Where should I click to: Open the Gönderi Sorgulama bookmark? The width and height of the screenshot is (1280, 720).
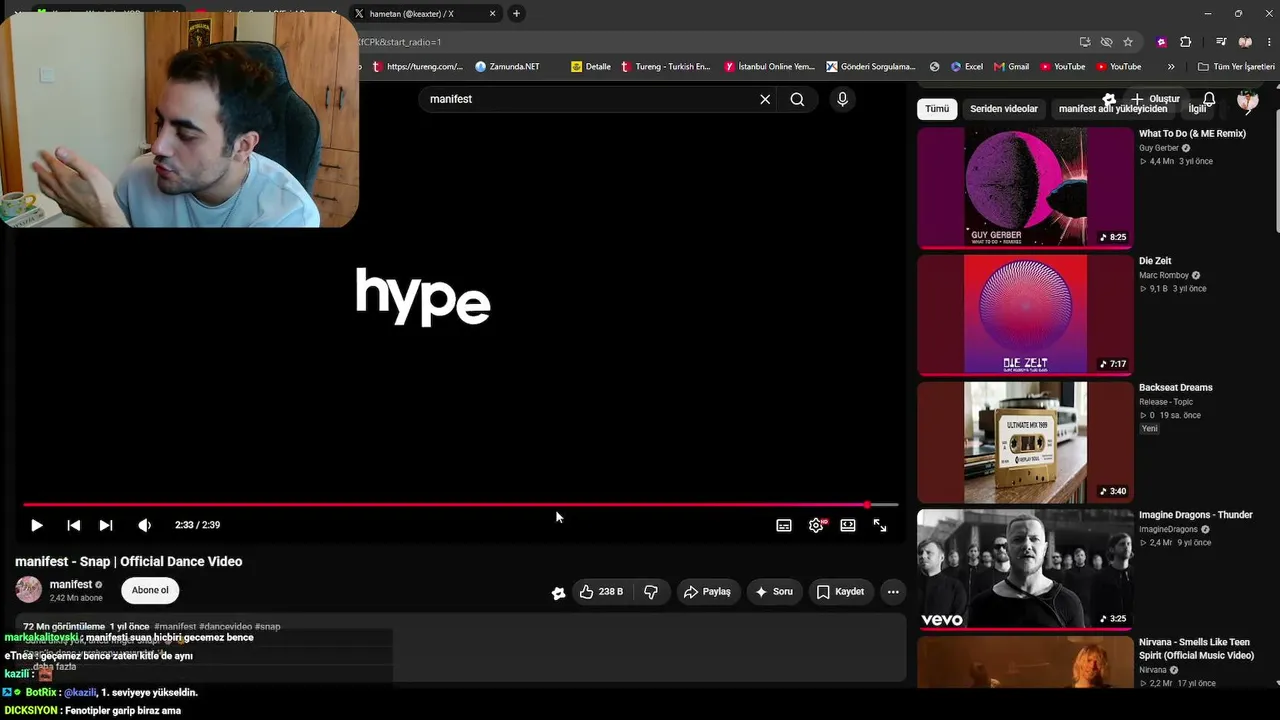point(871,67)
